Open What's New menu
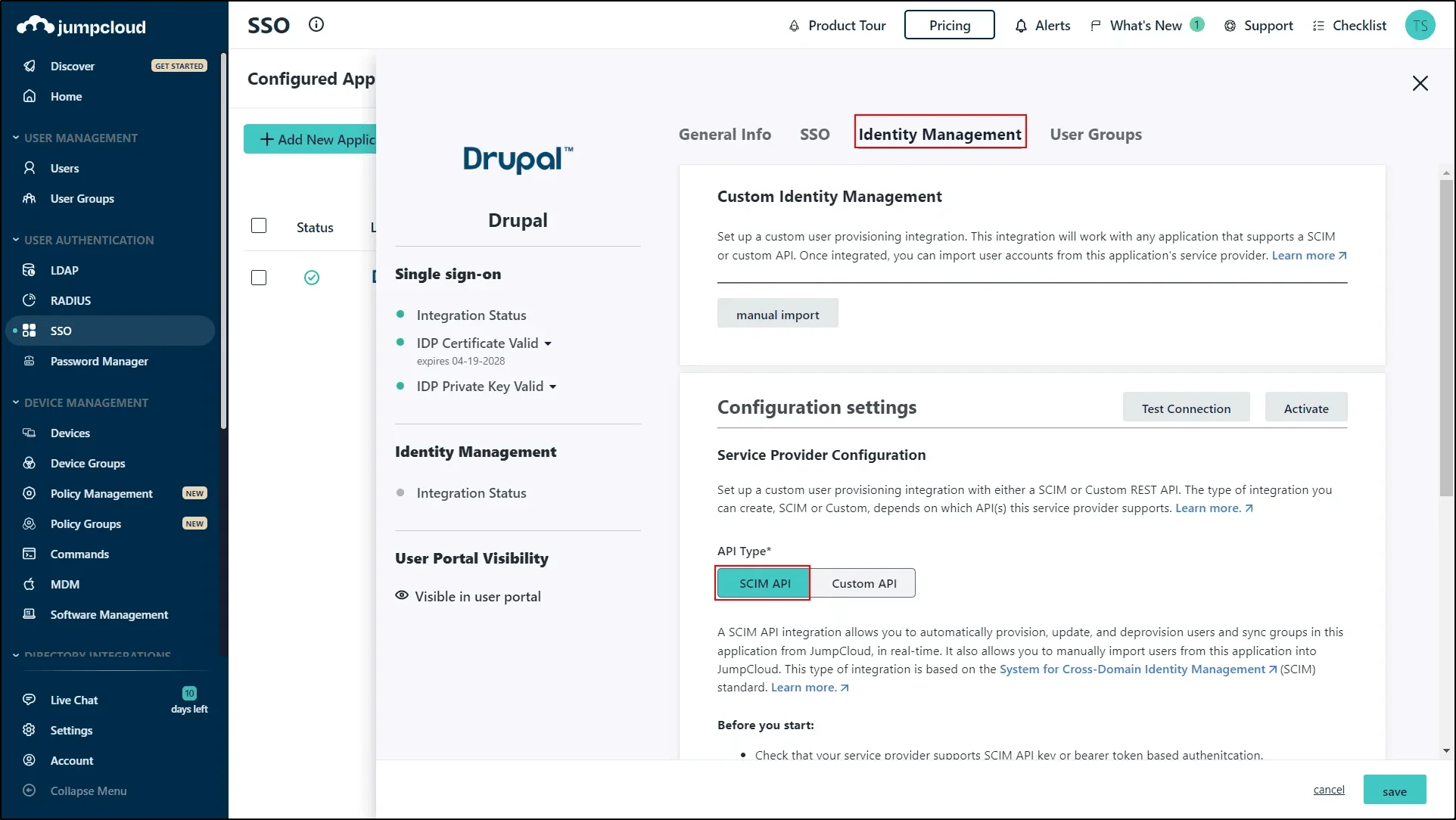 [x=1146, y=26]
